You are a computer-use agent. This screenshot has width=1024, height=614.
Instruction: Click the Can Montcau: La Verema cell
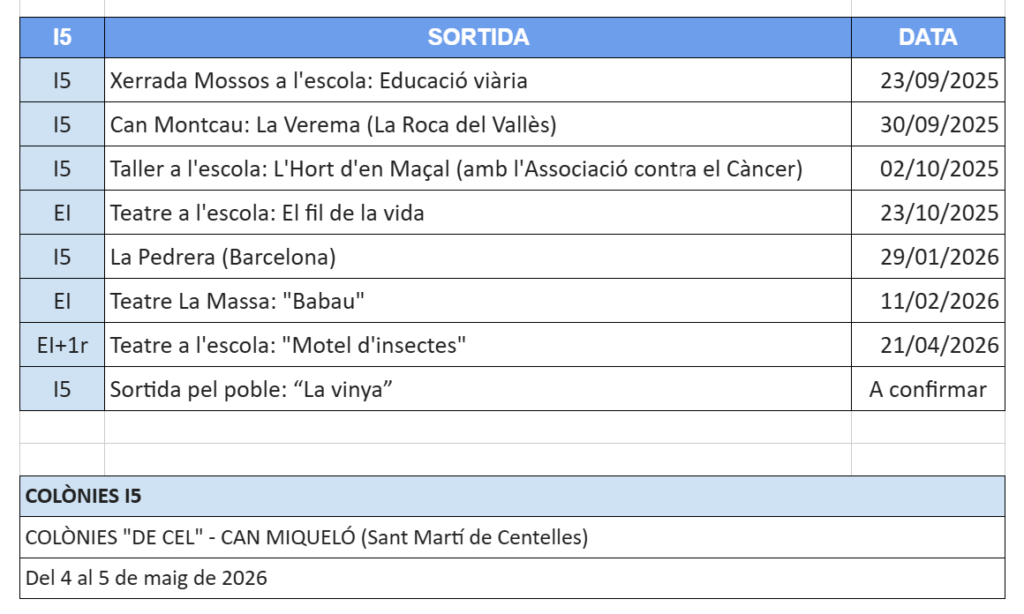(x=333, y=125)
